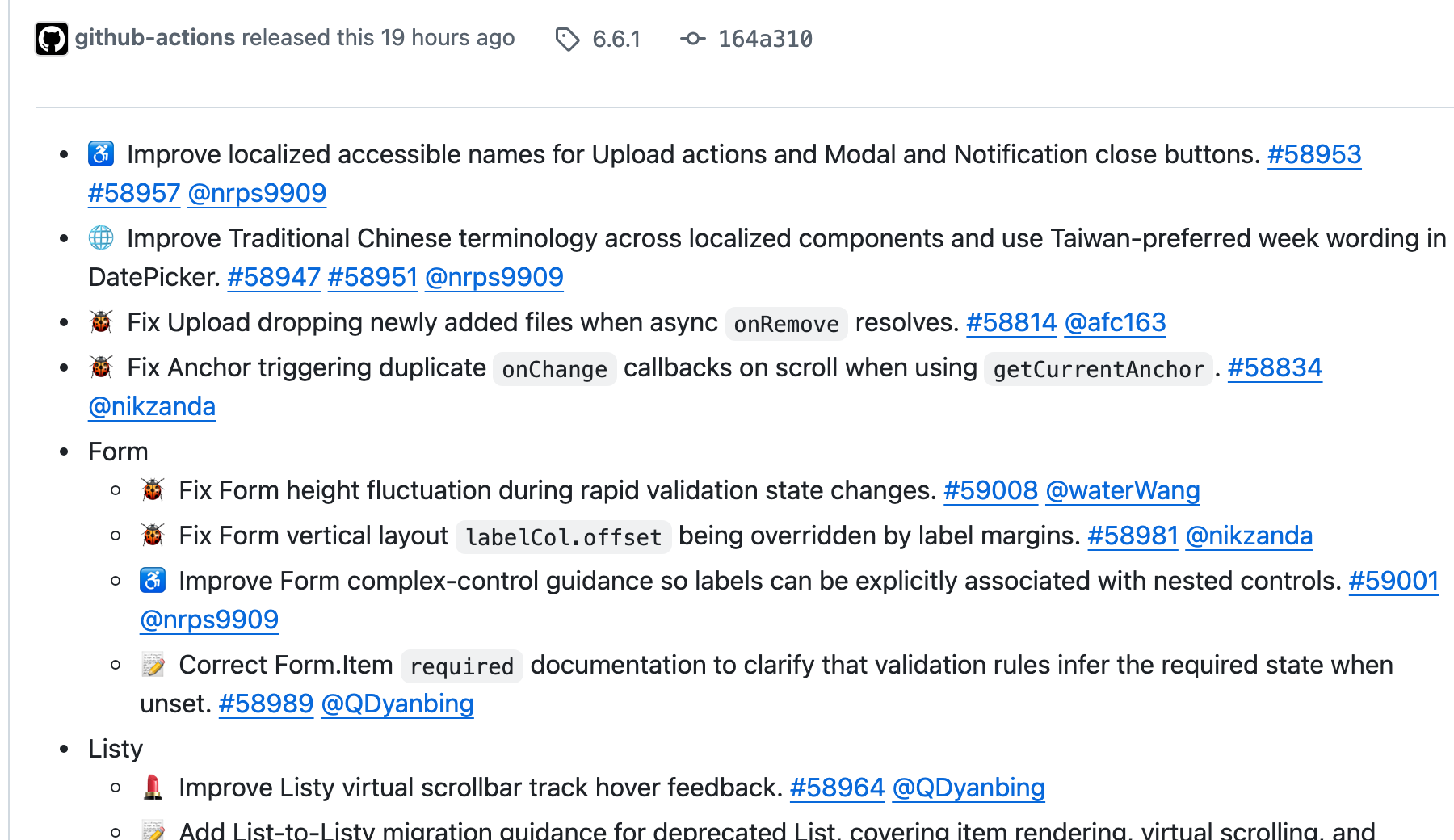This screenshot has width=1454, height=840.
Task: Open the 6.6.1 tag link
Action: pos(616,39)
